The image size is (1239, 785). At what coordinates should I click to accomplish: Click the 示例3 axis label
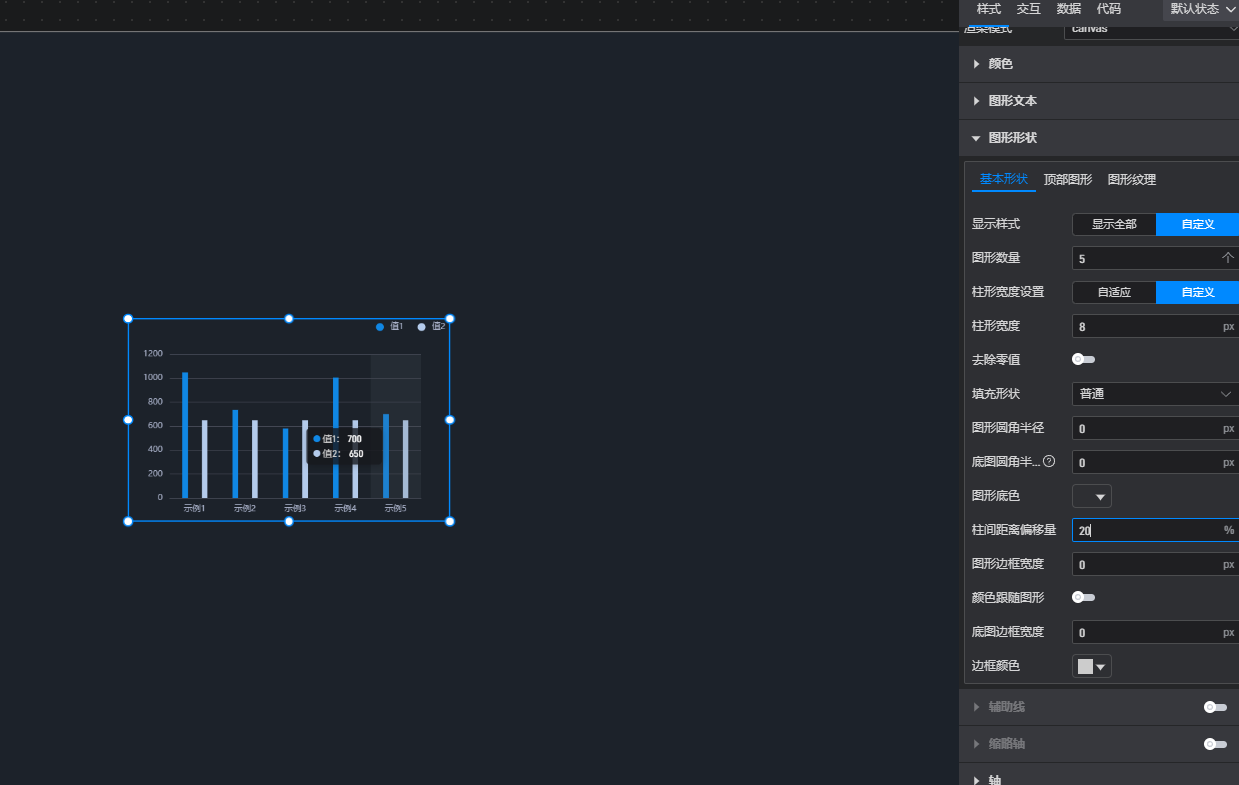pos(295,508)
